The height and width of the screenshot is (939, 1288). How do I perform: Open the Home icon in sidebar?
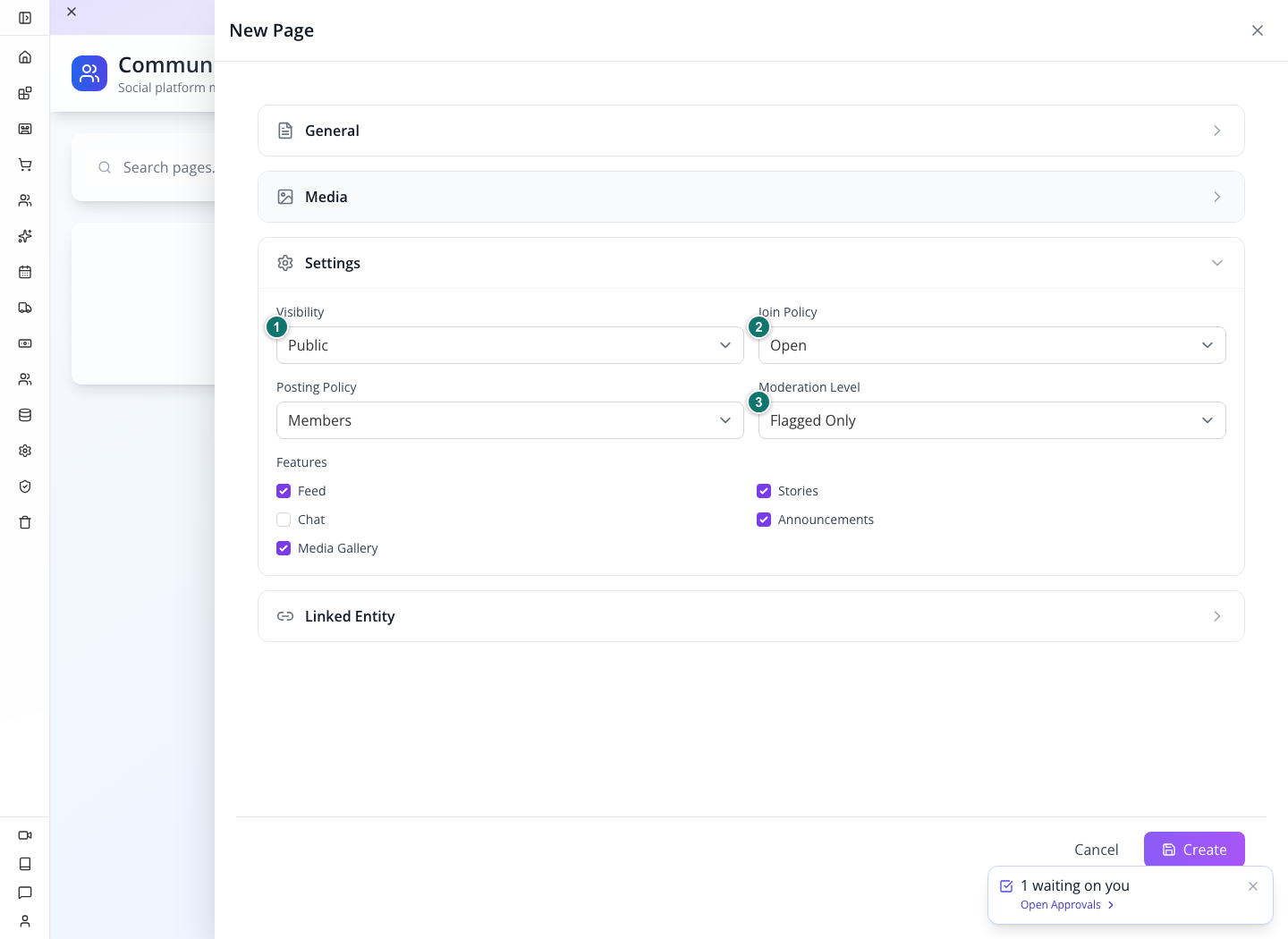(x=25, y=57)
